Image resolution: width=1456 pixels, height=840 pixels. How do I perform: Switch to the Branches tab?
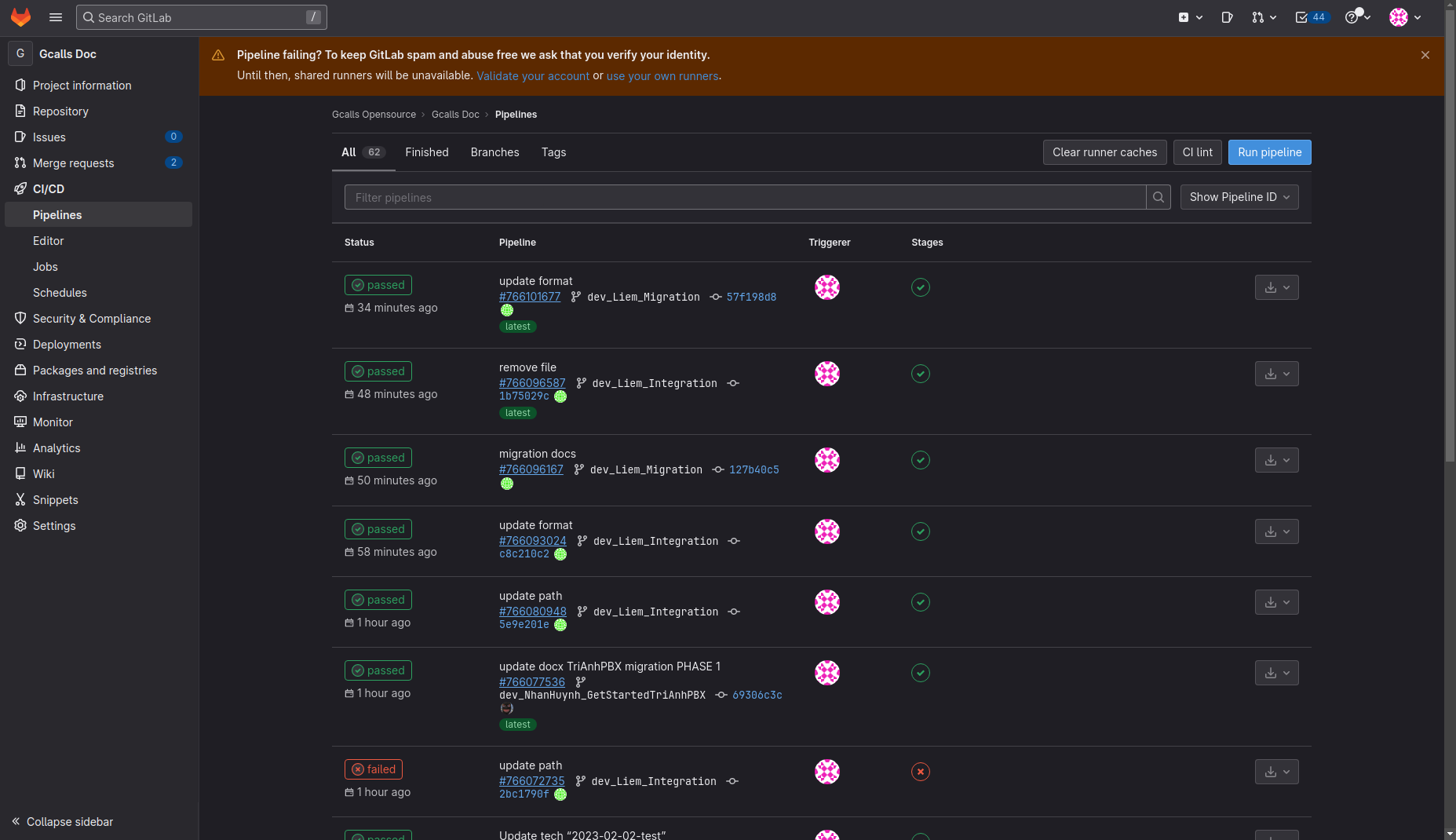[x=494, y=152]
